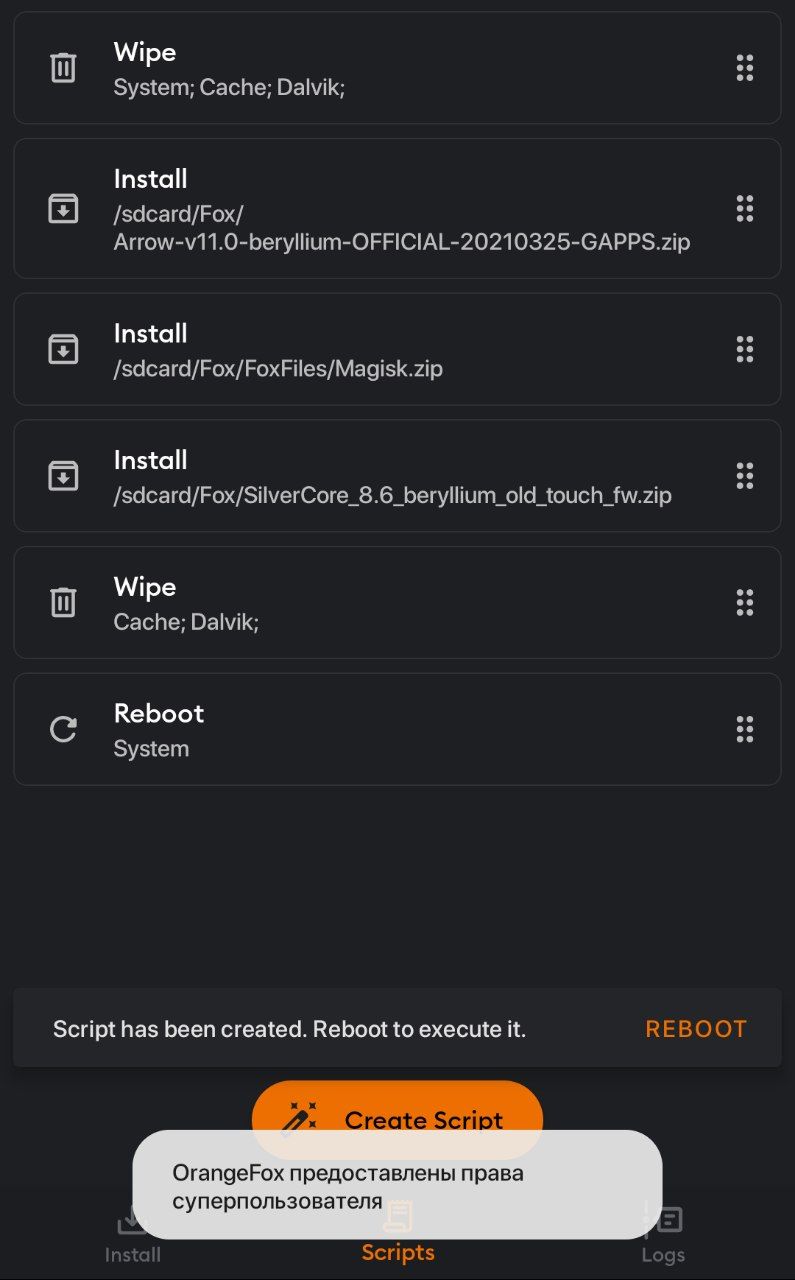Tap the superuser rights toast message
Viewport: 795px width, 1280px height.
coord(397,1185)
